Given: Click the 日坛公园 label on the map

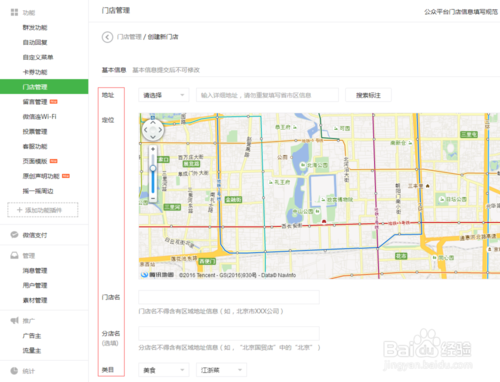Looking at the screenshot, I should pyautogui.click(x=456, y=199).
